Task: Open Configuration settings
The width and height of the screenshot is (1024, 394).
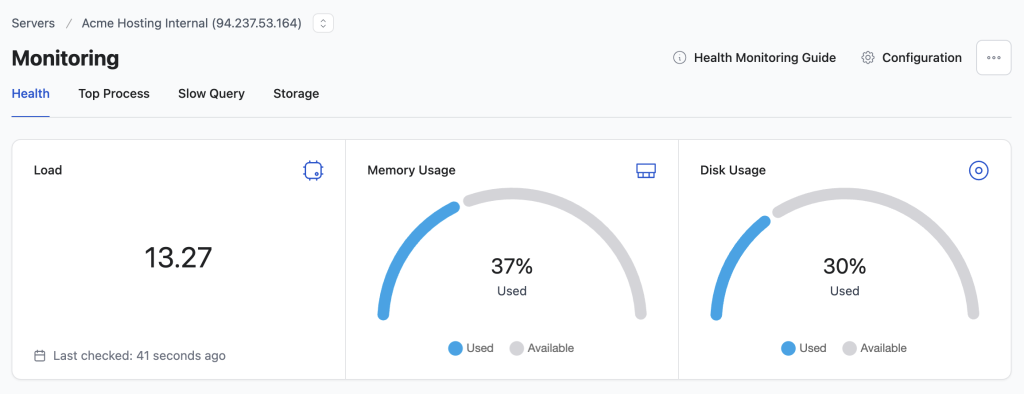Action: coord(921,57)
